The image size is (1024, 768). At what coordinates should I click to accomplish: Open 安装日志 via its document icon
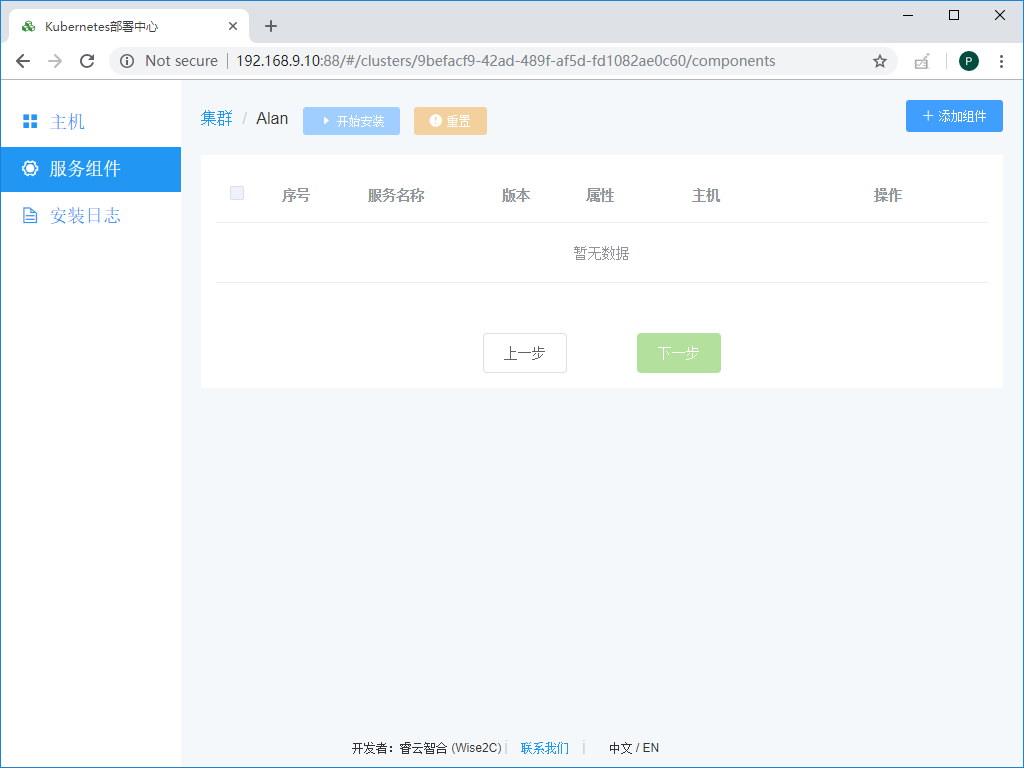30,215
